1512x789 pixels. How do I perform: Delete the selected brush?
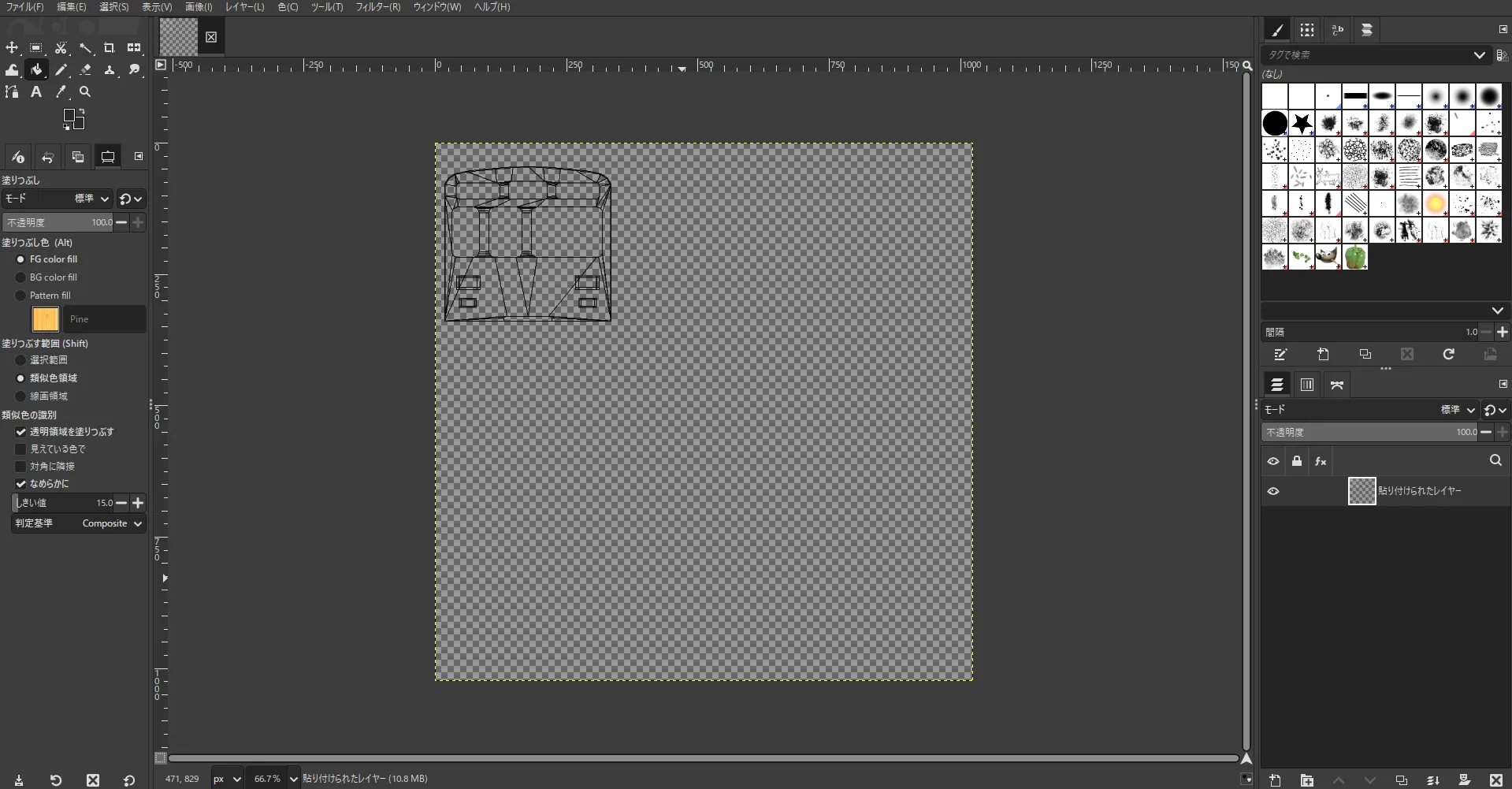point(1406,355)
